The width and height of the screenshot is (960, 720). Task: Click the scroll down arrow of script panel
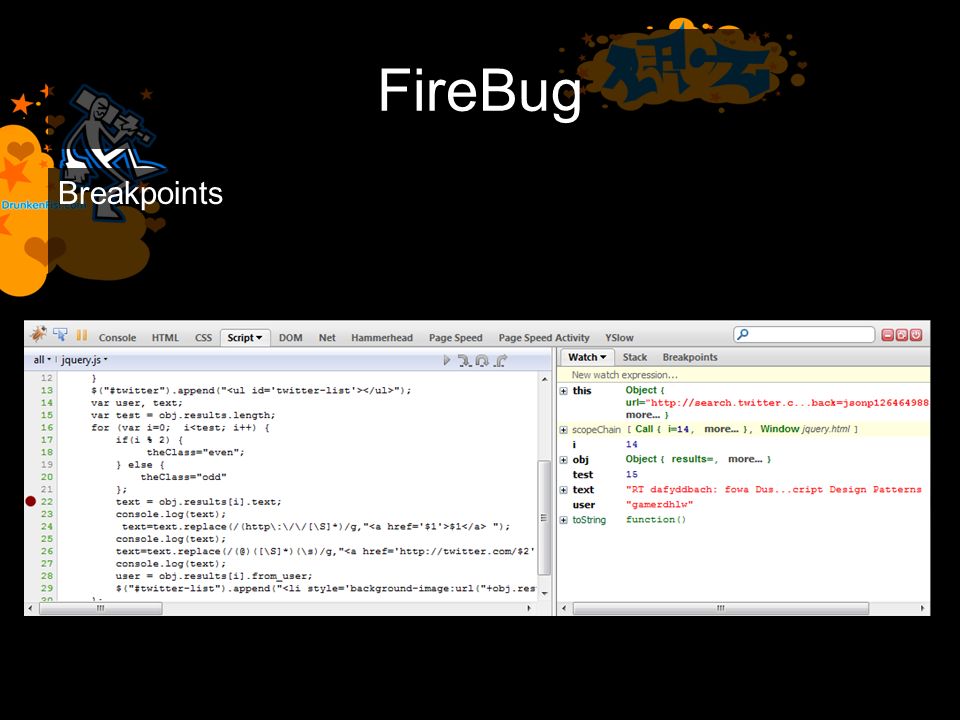coord(544,593)
